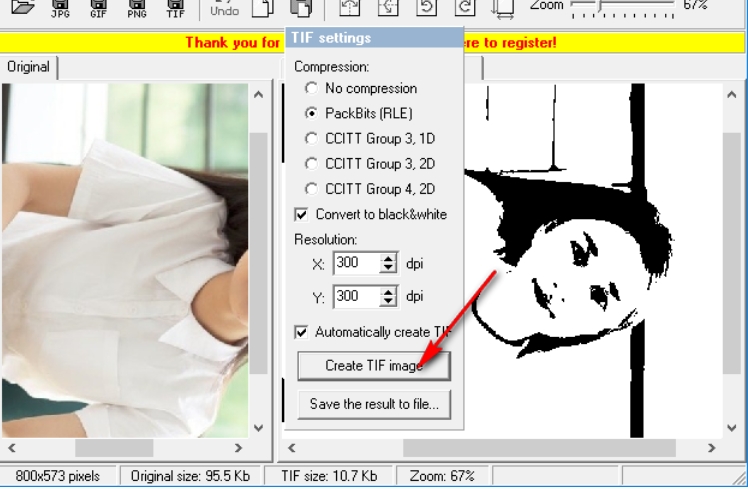Toggle the Automatically create TIF checkbox

point(301,332)
